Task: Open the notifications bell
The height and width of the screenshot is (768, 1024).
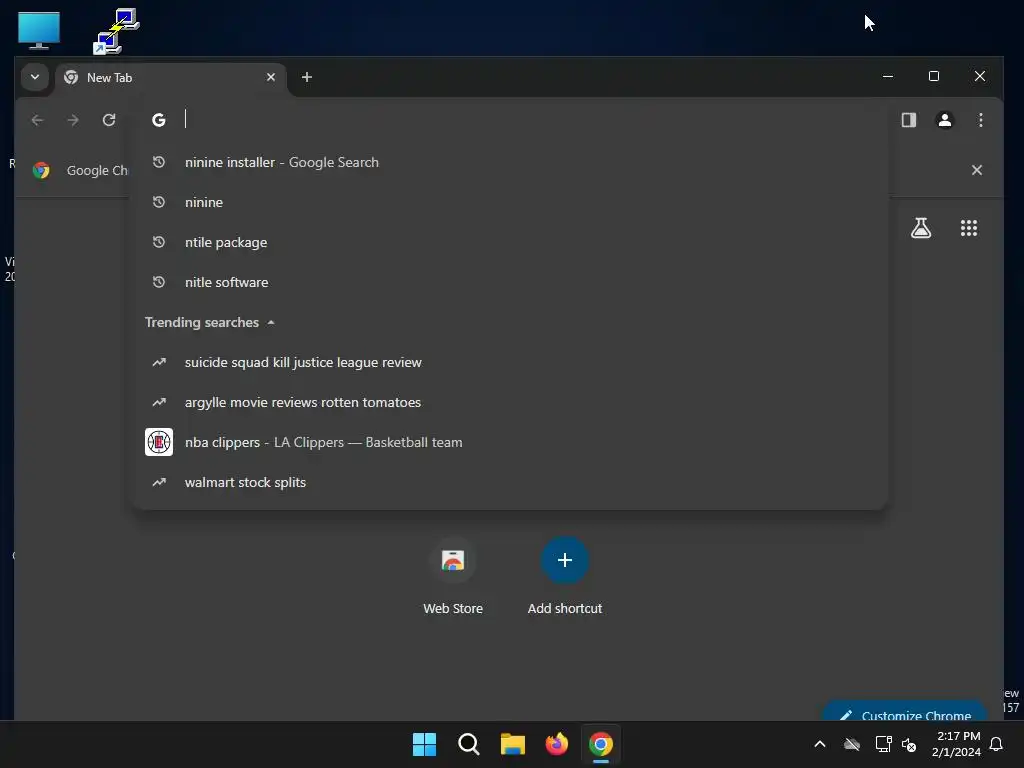Action: pos(996,744)
